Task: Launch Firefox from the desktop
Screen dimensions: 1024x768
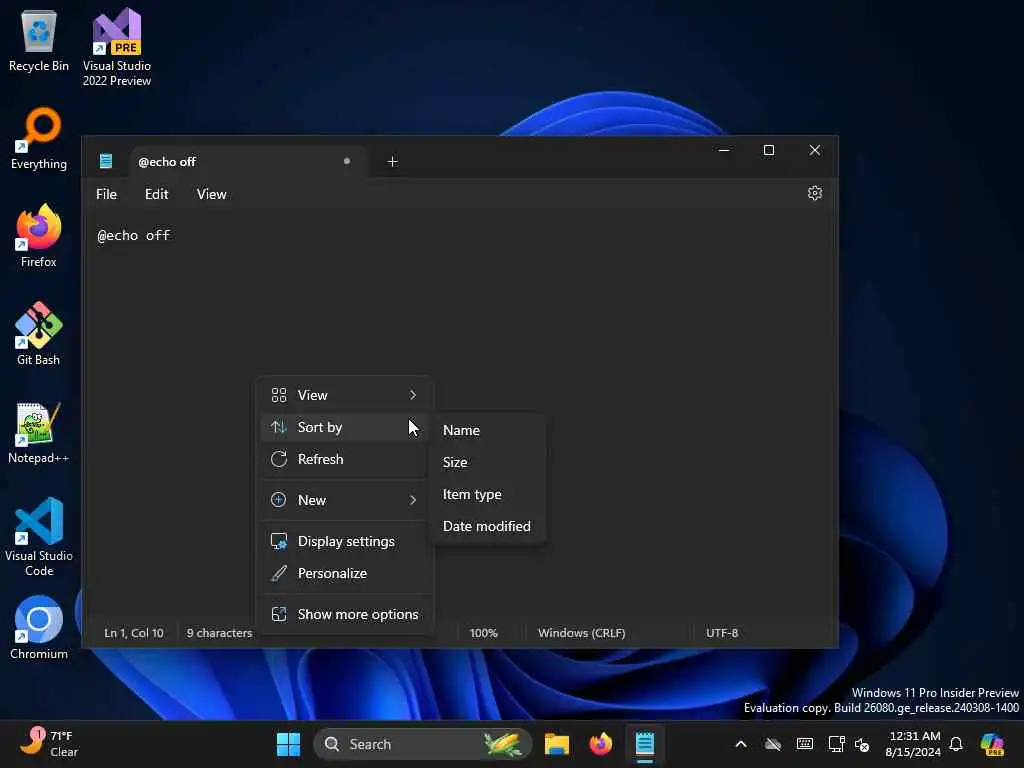Action: pos(39,236)
